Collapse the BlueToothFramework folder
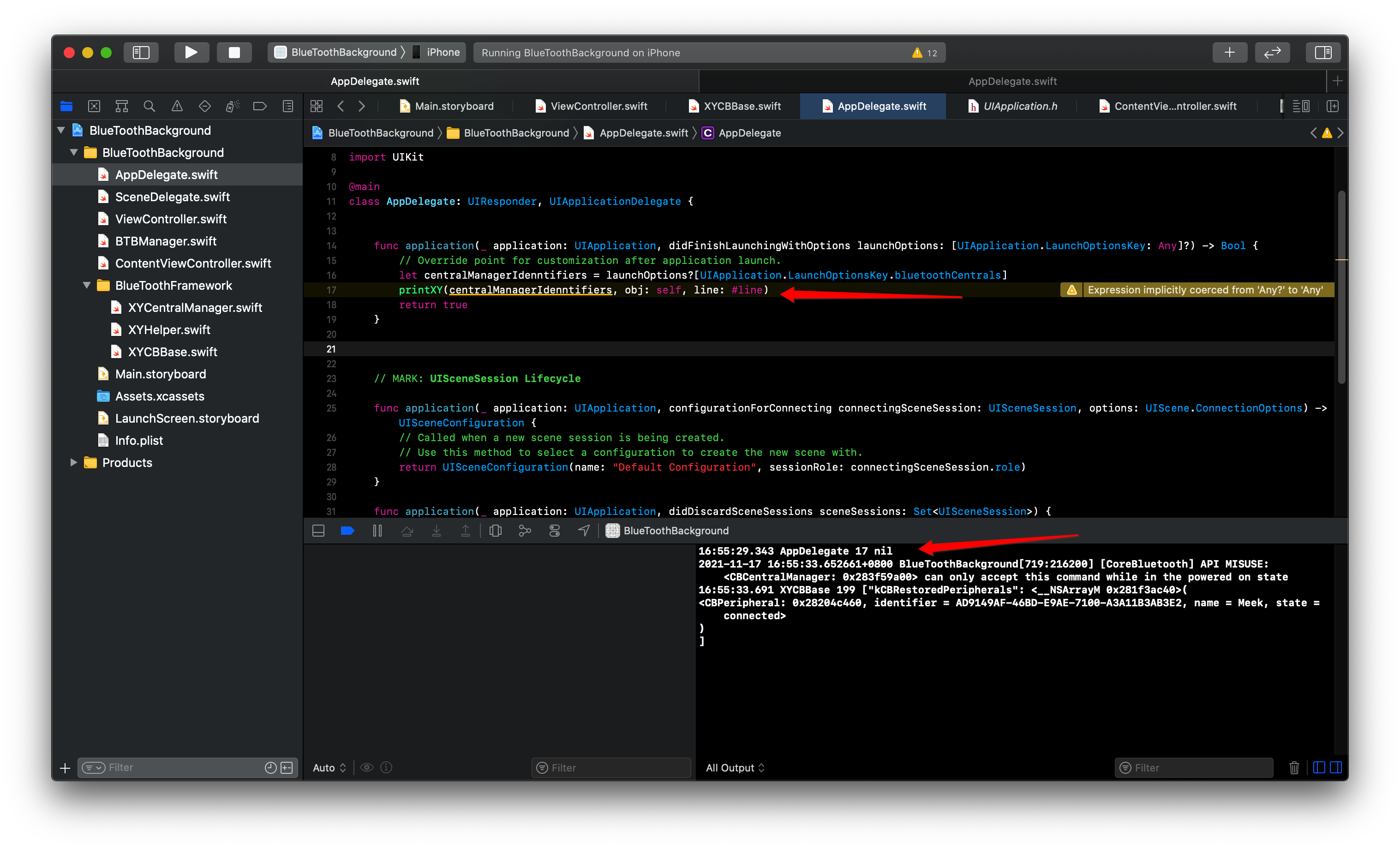Image resolution: width=1400 pixels, height=849 pixels. click(86, 285)
